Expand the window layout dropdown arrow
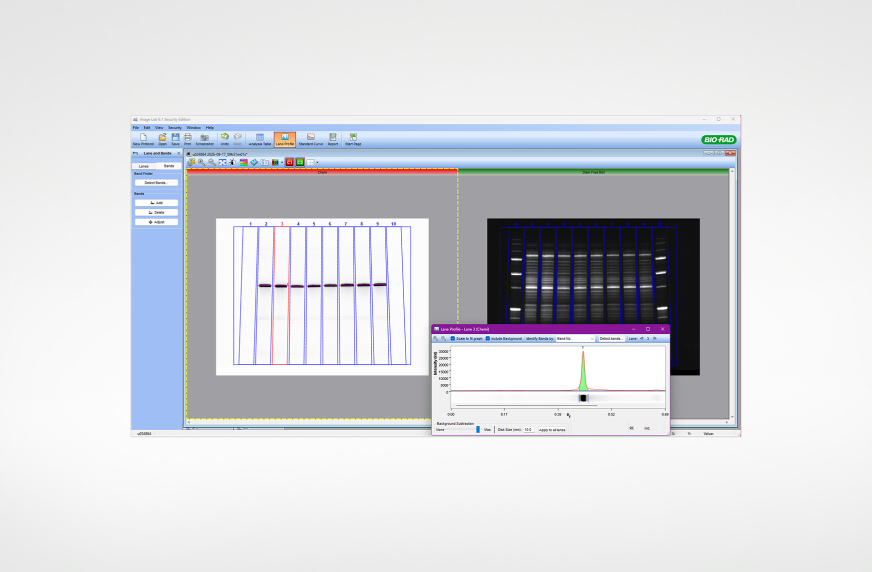The width and height of the screenshot is (872, 572). [x=317, y=162]
